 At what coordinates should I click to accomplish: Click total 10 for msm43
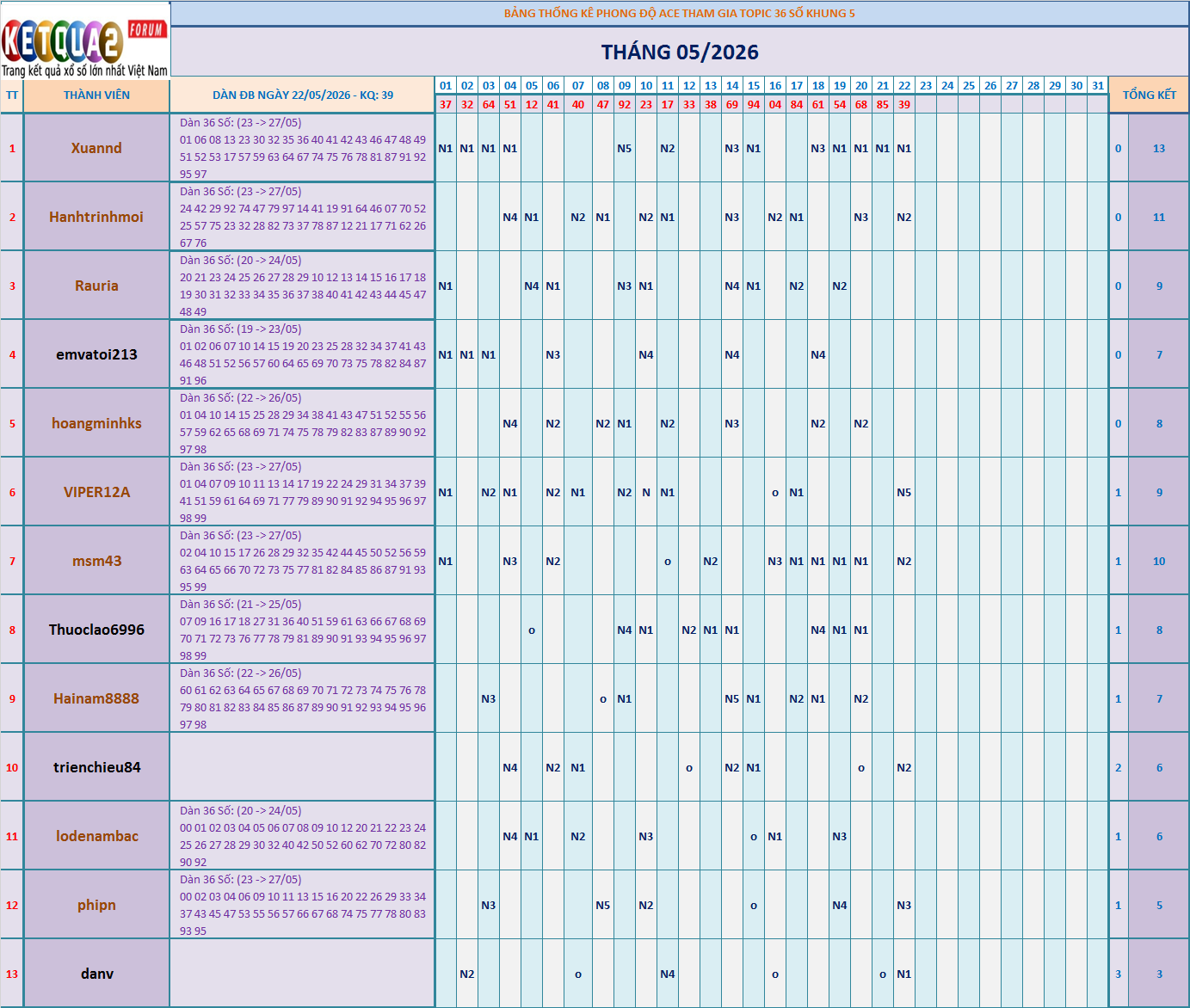point(1159,561)
